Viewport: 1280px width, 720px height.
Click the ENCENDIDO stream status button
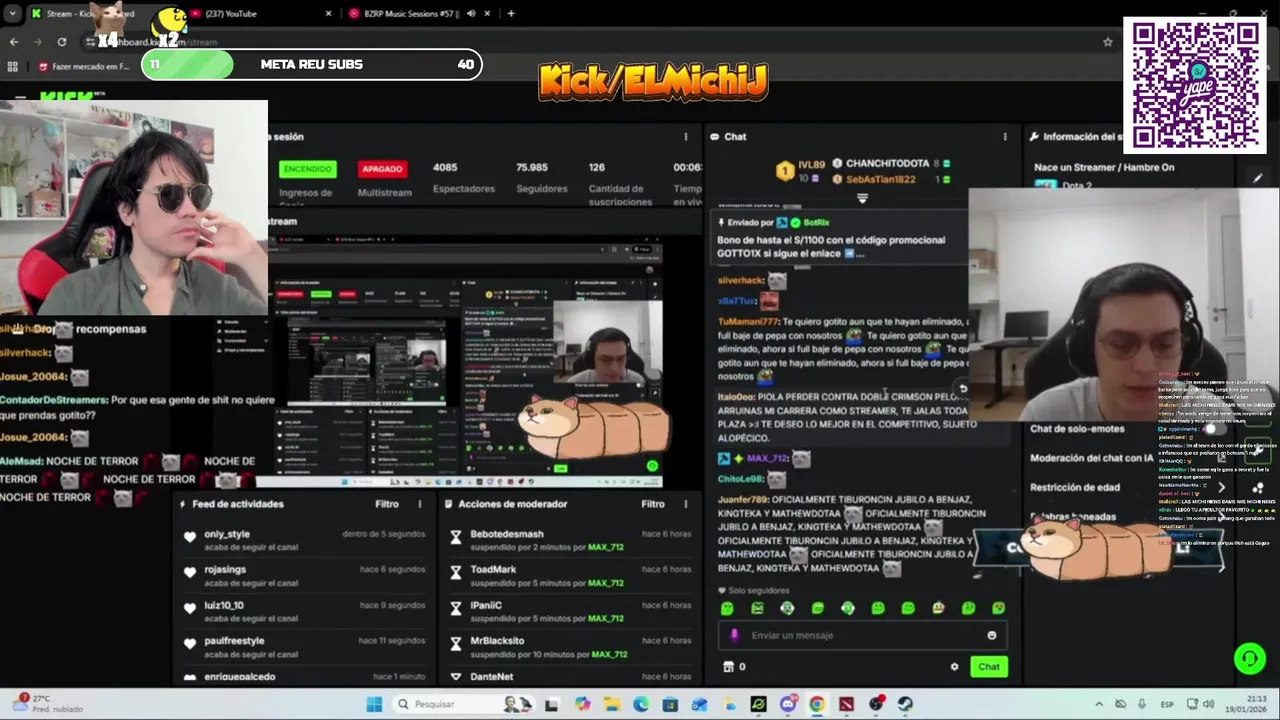point(307,169)
